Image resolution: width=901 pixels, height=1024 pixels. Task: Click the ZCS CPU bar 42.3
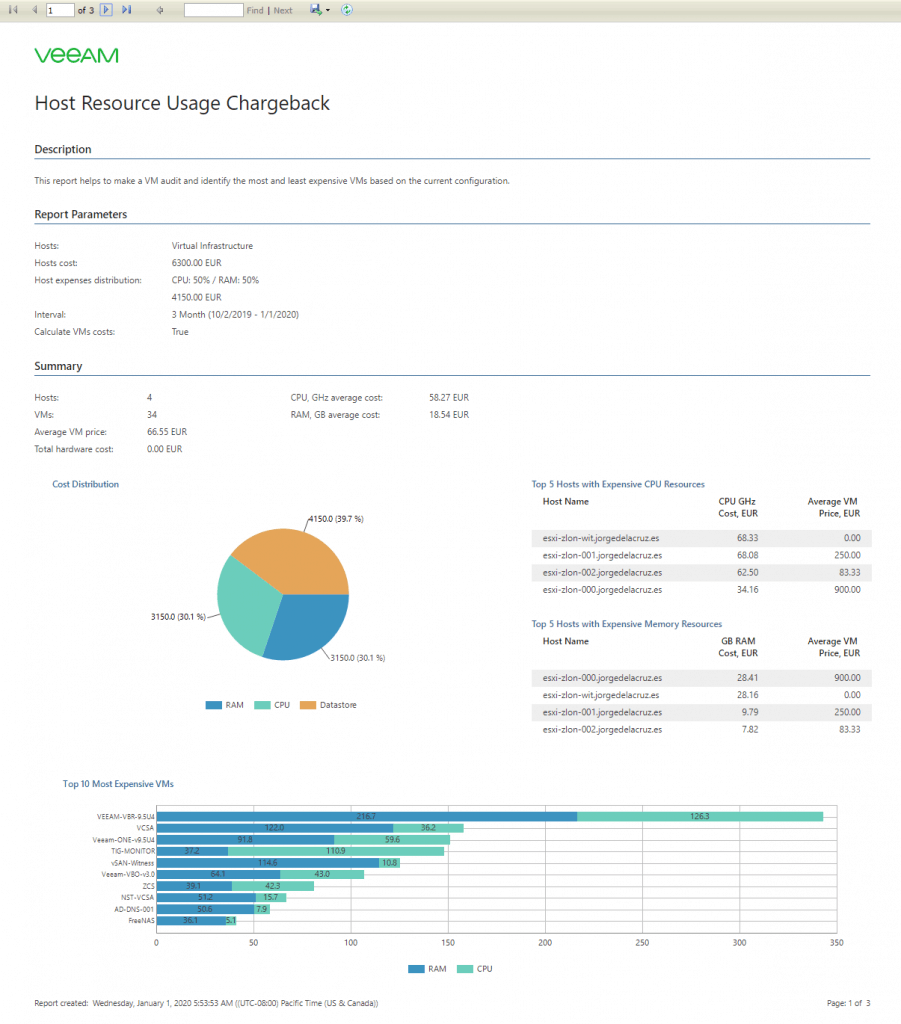point(273,886)
